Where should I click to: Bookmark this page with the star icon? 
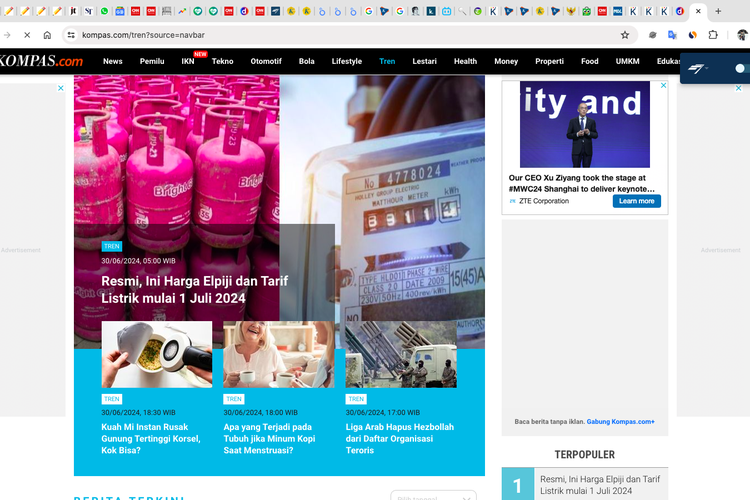coord(625,34)
